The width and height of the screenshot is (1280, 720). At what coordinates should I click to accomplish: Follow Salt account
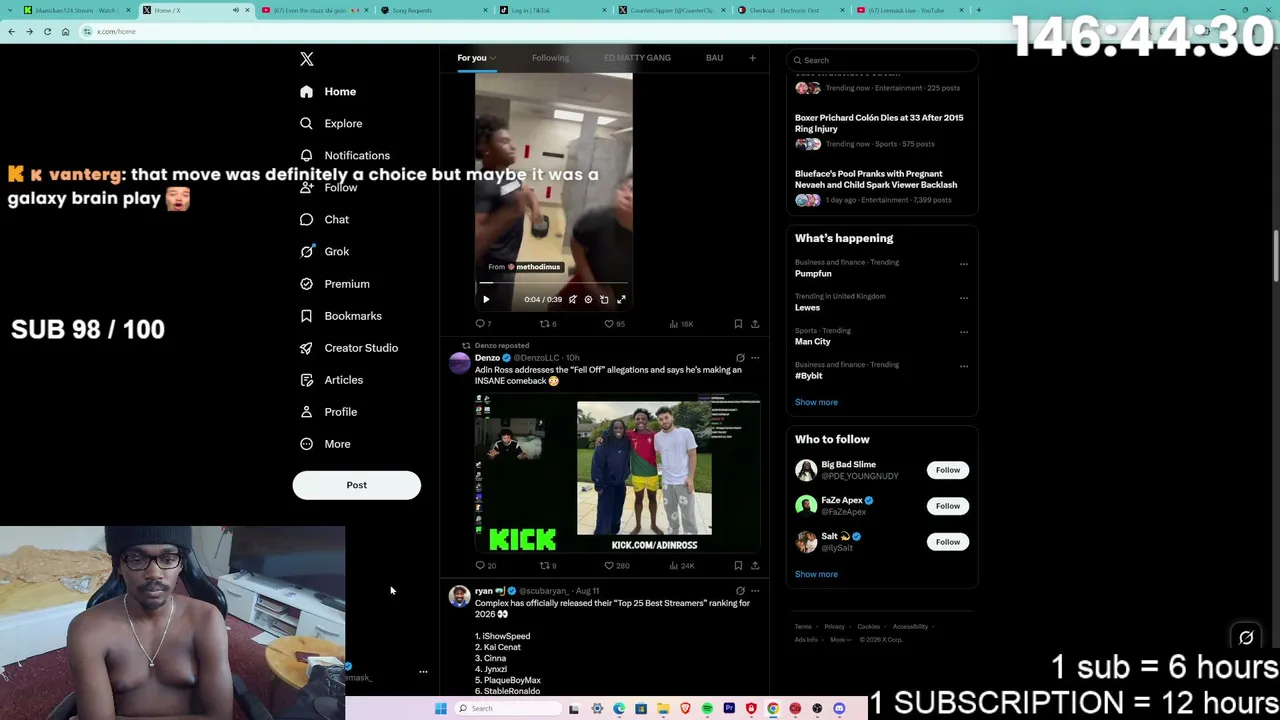tap(947, 542)
